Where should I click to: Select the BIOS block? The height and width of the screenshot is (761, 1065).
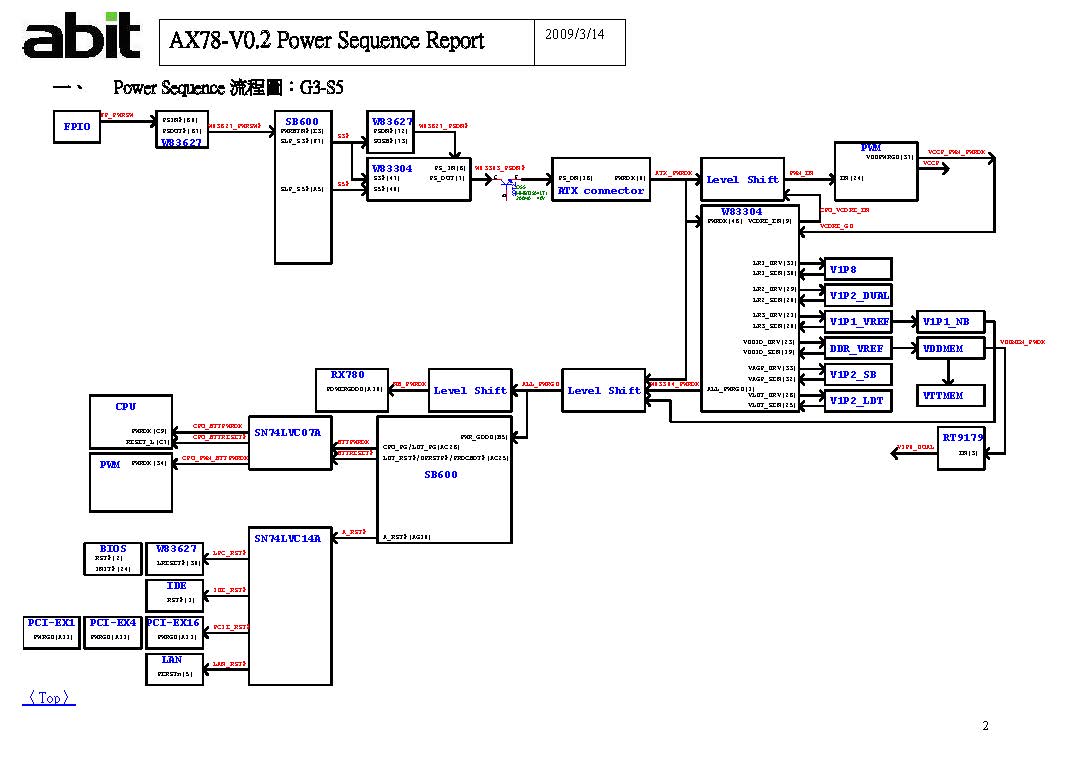click(113, 559)
